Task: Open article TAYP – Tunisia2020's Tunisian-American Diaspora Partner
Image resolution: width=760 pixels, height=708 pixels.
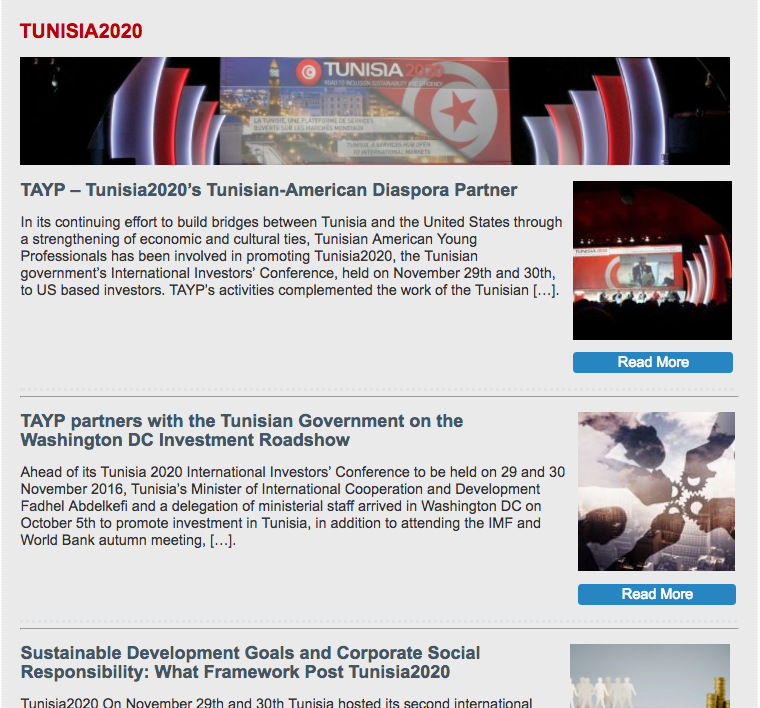Action: [x=269, y=190]
